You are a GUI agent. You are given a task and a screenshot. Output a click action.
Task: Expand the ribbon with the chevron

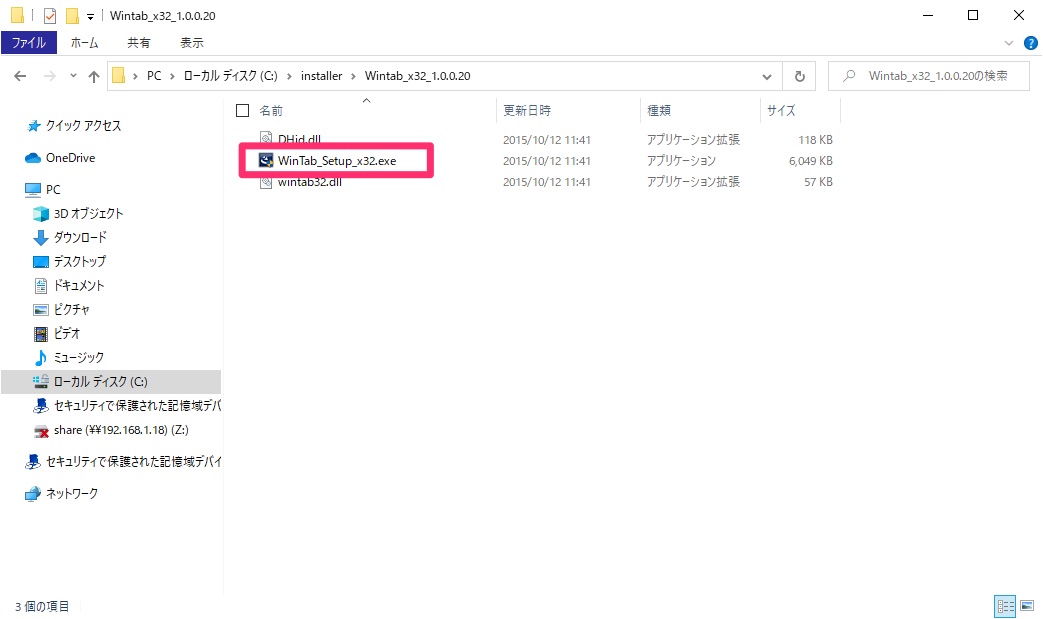point(1008,43)
